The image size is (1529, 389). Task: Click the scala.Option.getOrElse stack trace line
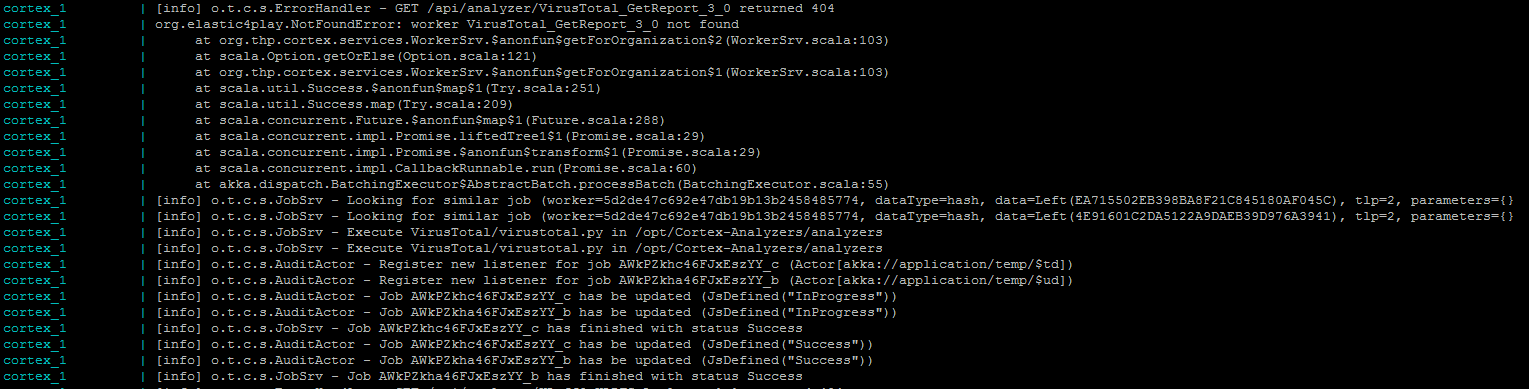pyautogui.click(x=354, y=56)
